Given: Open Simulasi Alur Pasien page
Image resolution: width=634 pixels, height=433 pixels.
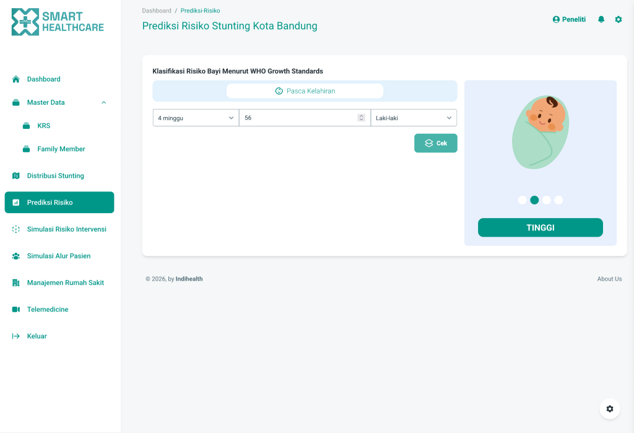Looking at the screenshot, I should pos(59,256).
